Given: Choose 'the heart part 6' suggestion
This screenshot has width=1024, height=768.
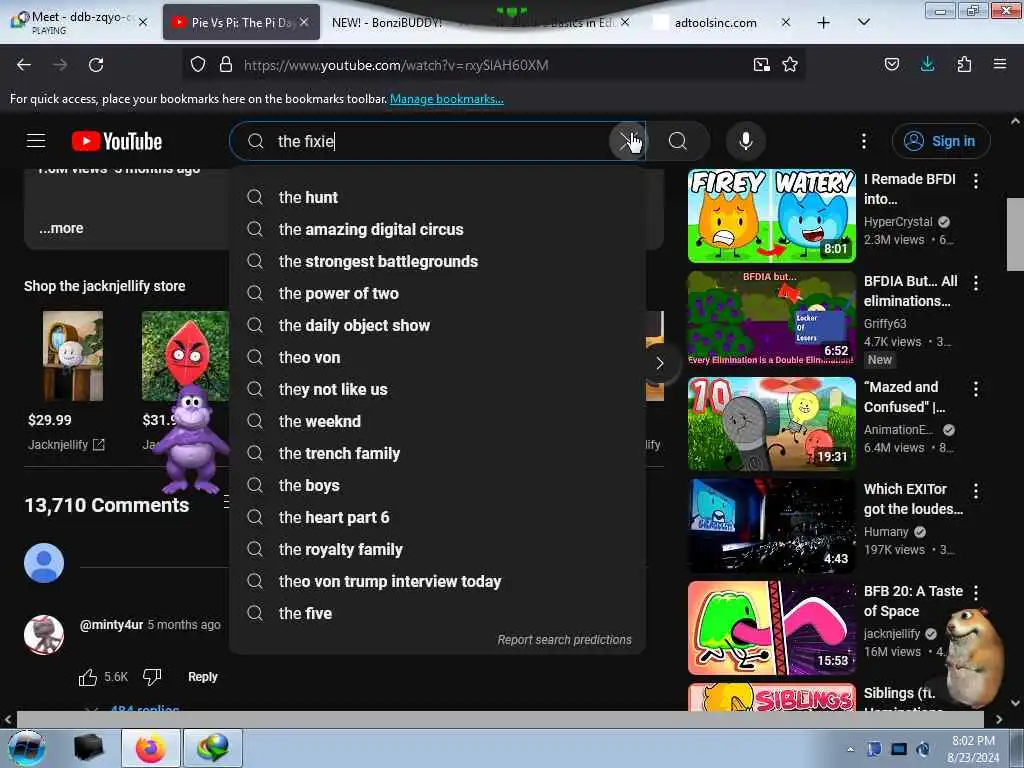Looking at the screenshot, I should click(437, 517).
